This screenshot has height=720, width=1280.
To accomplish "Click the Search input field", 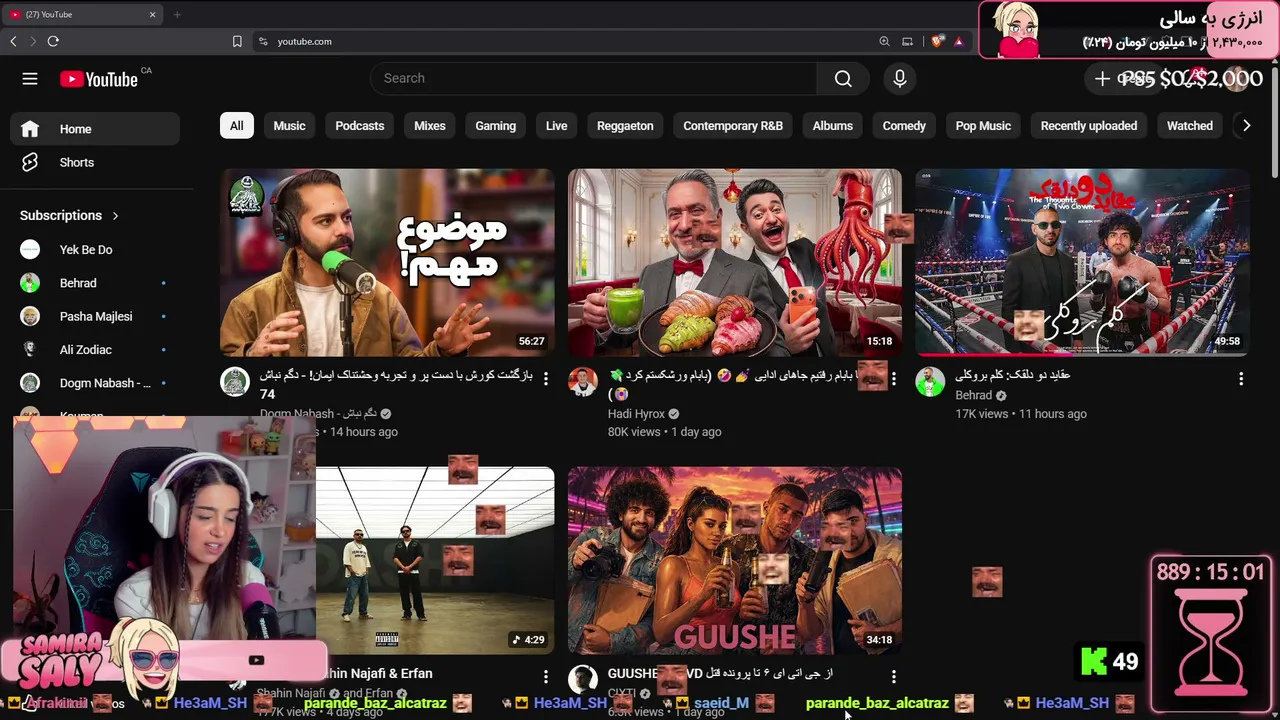I will [593, 79].
